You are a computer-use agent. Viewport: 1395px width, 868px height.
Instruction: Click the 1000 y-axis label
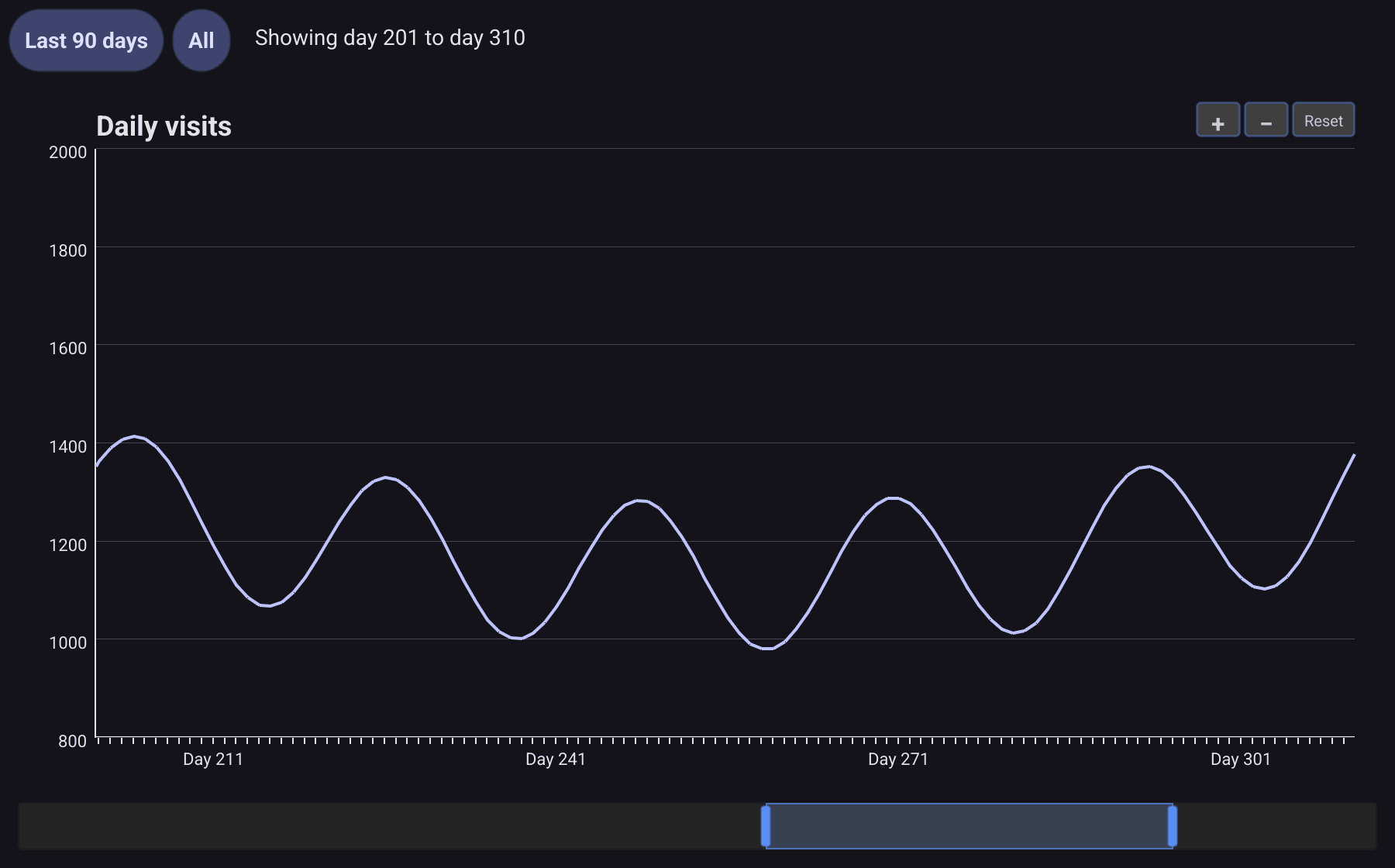click(x=68, y=642)
